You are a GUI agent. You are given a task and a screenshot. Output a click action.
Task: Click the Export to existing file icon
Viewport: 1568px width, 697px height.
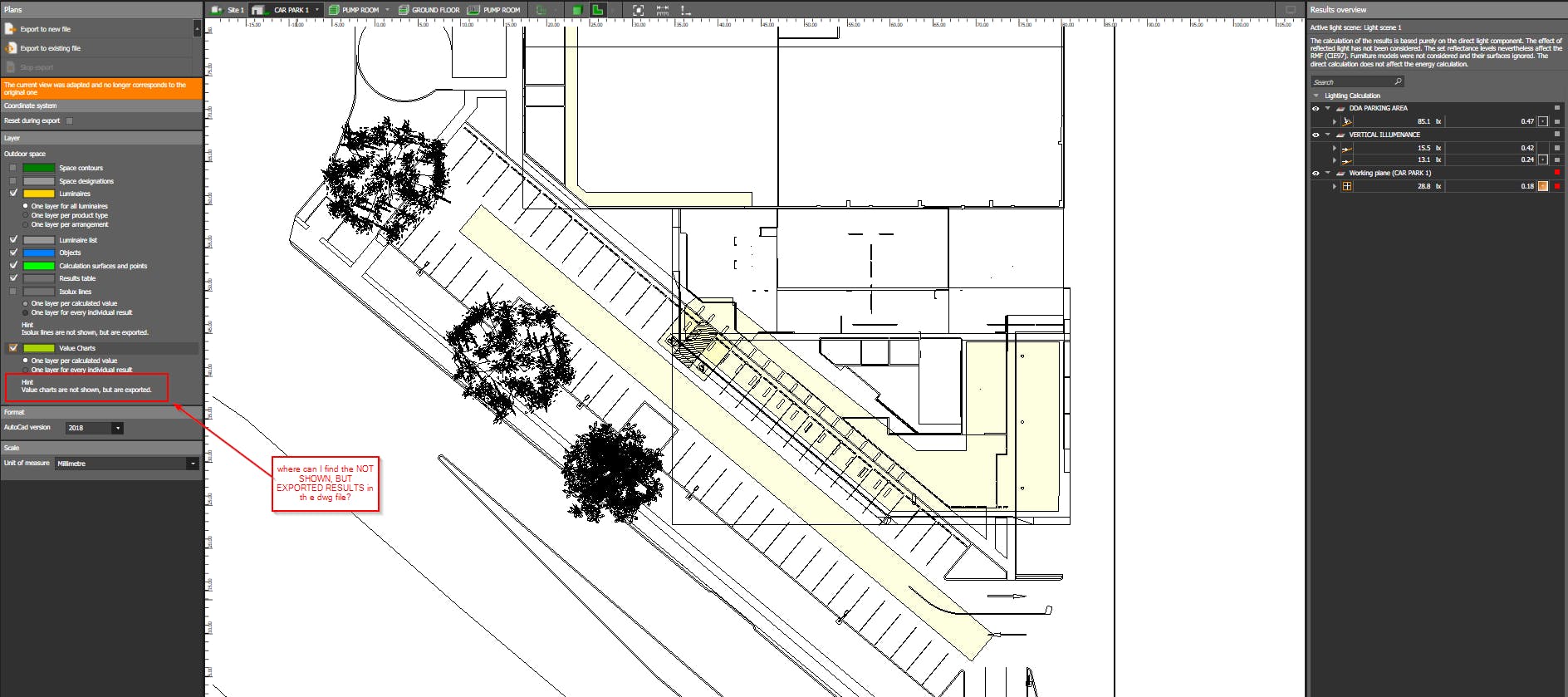(11, 48)
